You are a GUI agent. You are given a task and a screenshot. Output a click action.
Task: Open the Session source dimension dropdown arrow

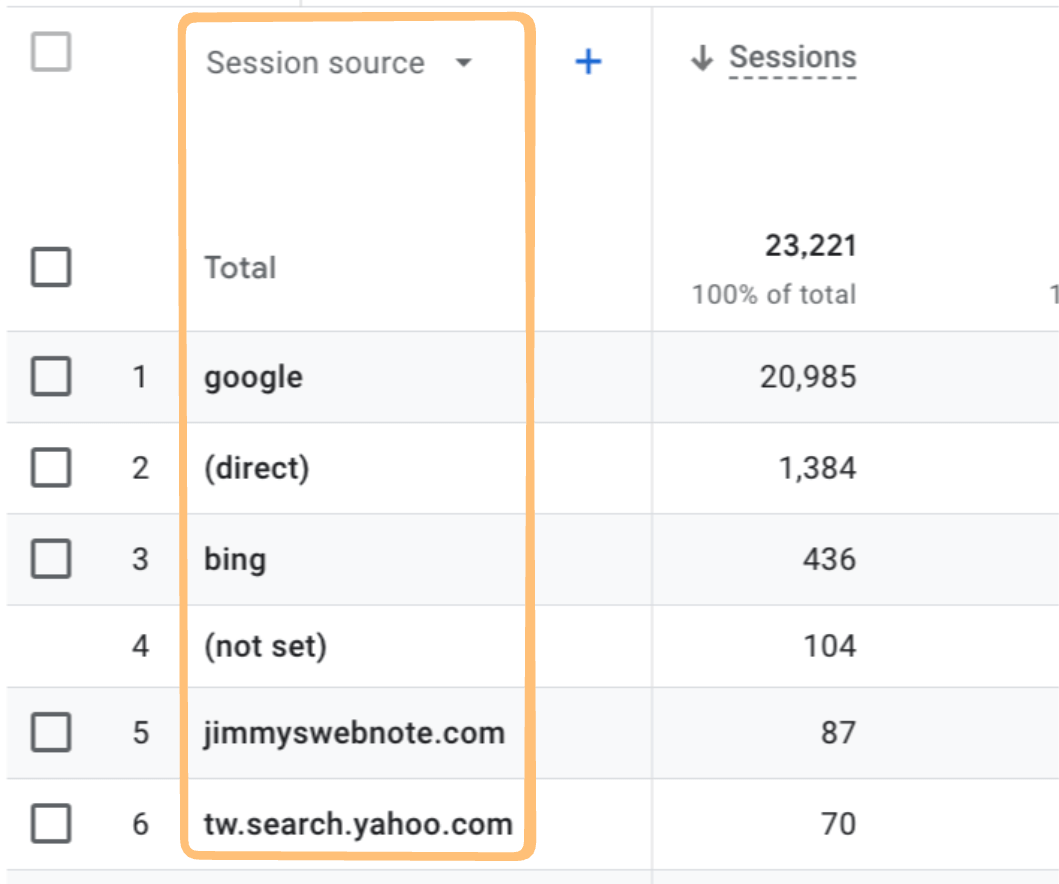[464, 62]
